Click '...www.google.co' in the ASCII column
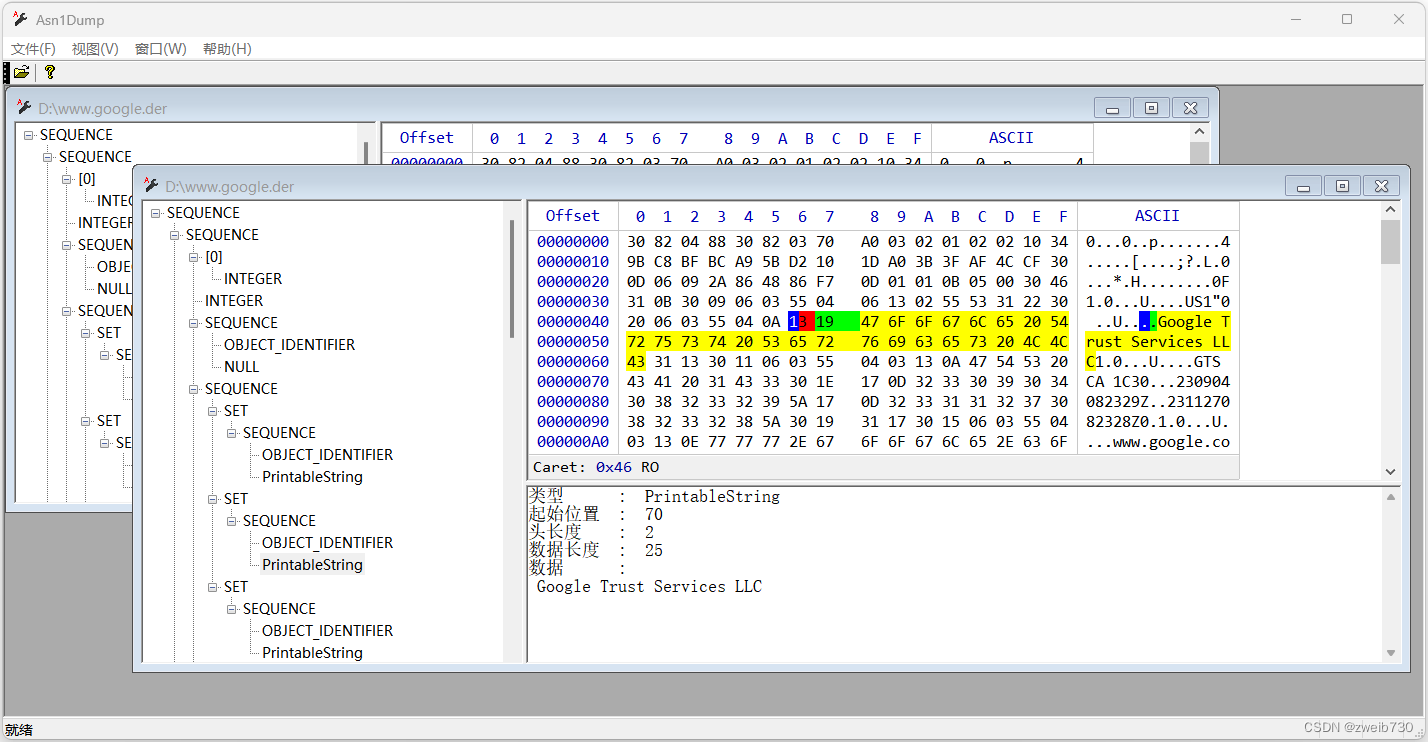Image resolution: width=1428 pixels, height=742 pixels. point(1158,441)
